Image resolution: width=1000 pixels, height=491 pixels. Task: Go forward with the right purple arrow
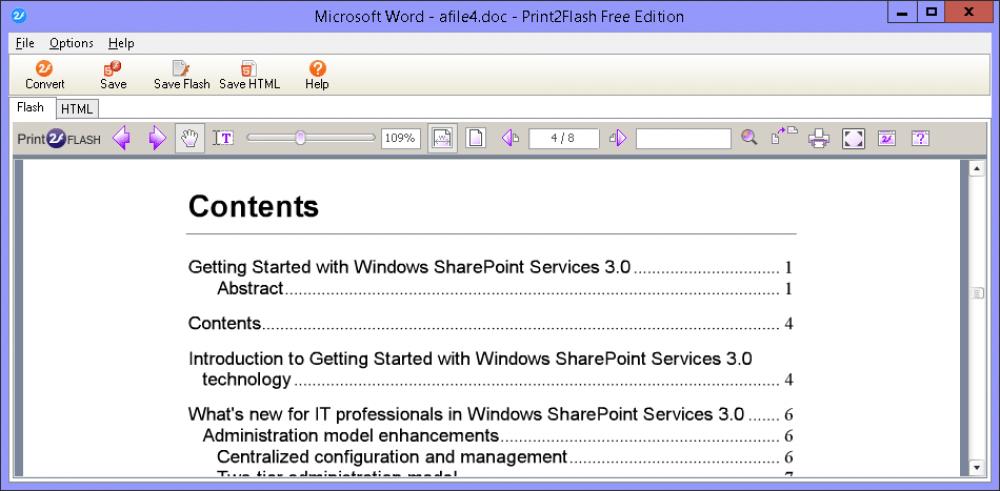point(157,138)
